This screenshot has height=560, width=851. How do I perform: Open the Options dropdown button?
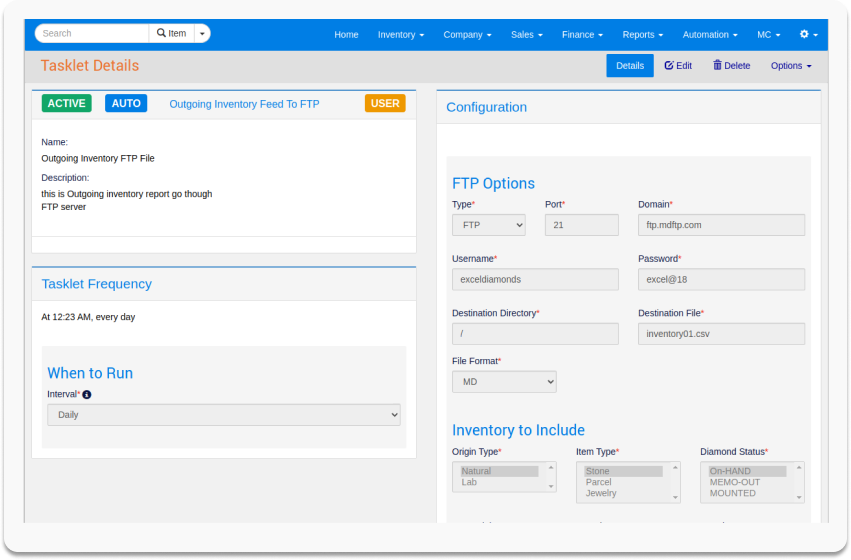pos(791,66)
